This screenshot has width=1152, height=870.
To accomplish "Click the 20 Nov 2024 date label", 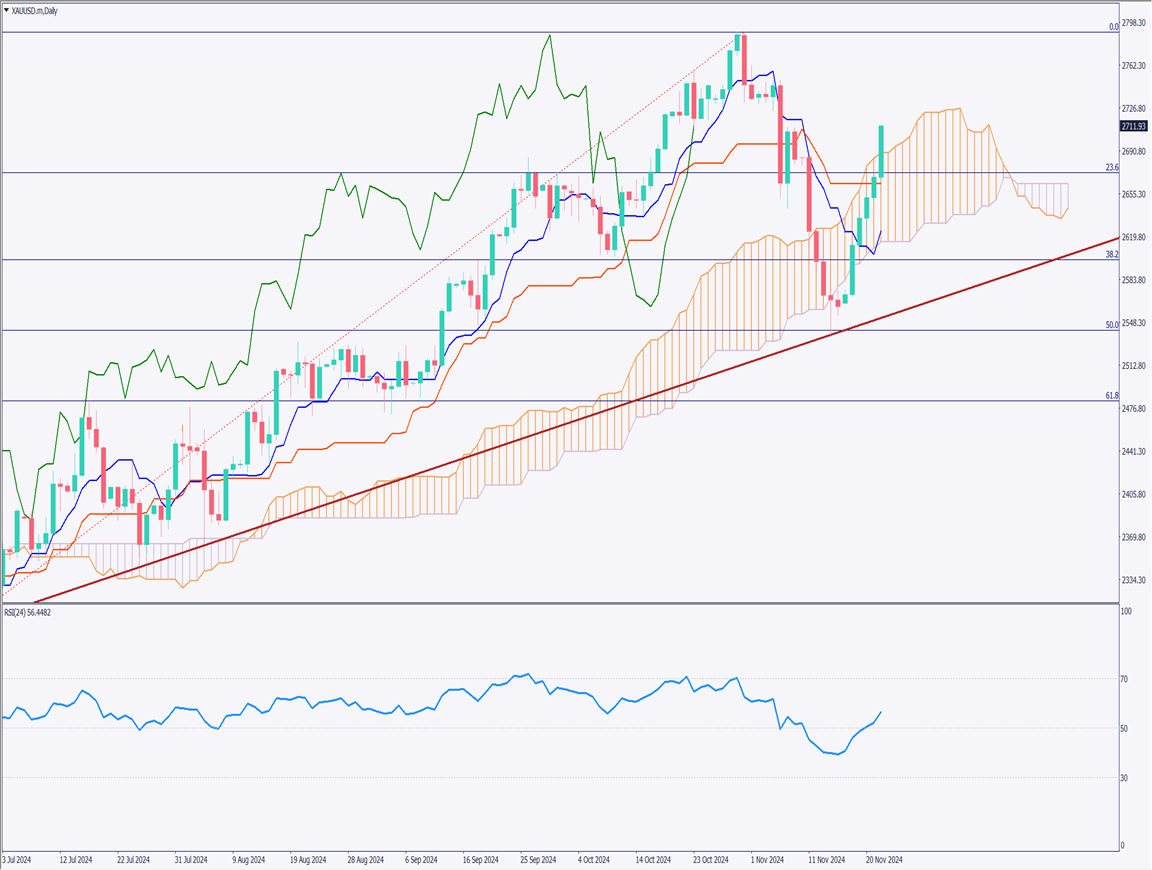I will click(884, 859).
